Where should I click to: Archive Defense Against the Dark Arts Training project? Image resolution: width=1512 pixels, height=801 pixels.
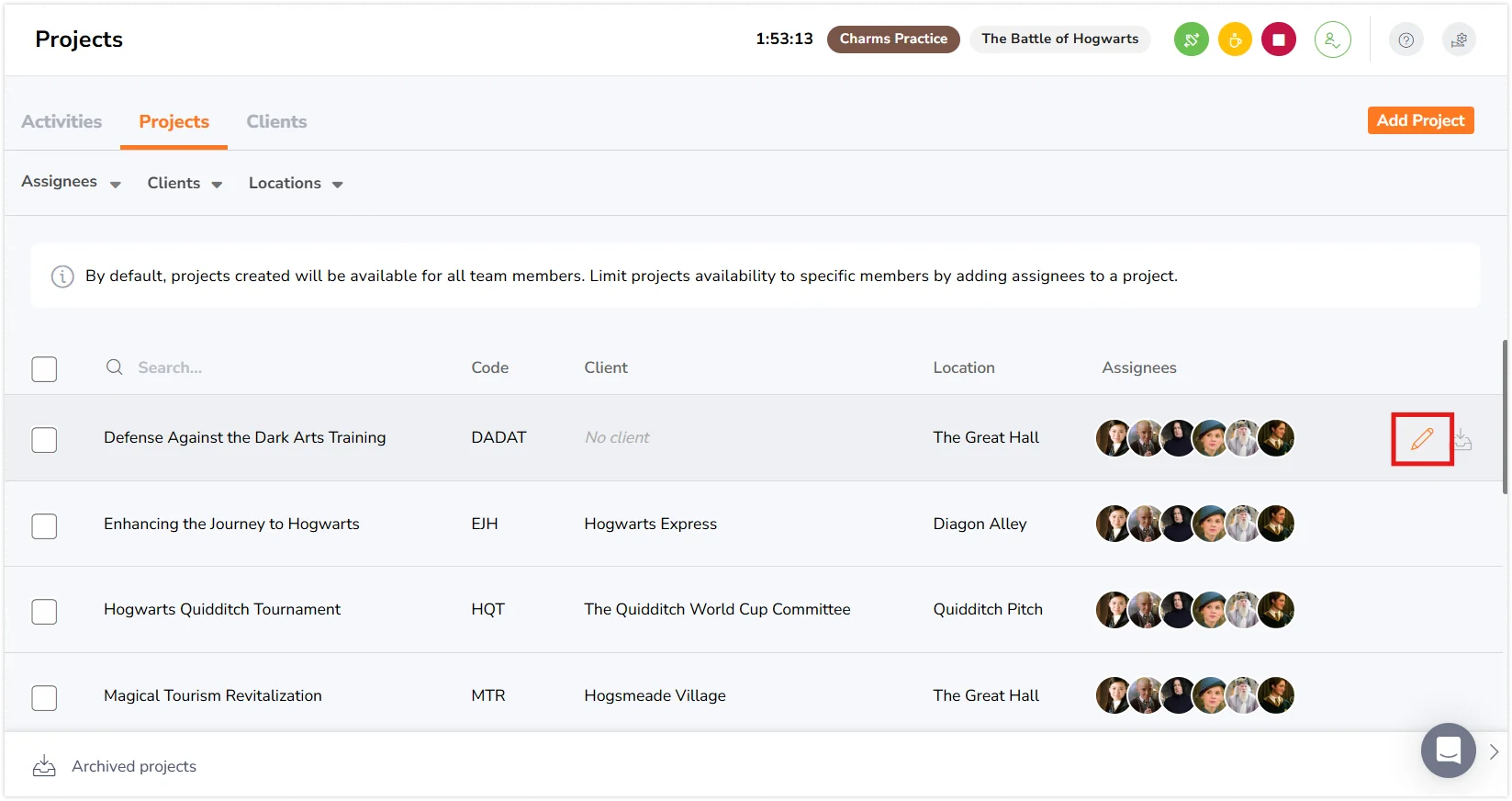[x=1463, y=440]
